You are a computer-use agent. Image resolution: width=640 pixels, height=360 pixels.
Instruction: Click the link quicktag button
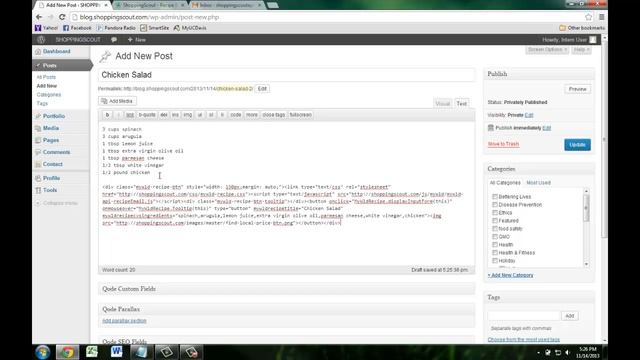(x=130, y=115)
